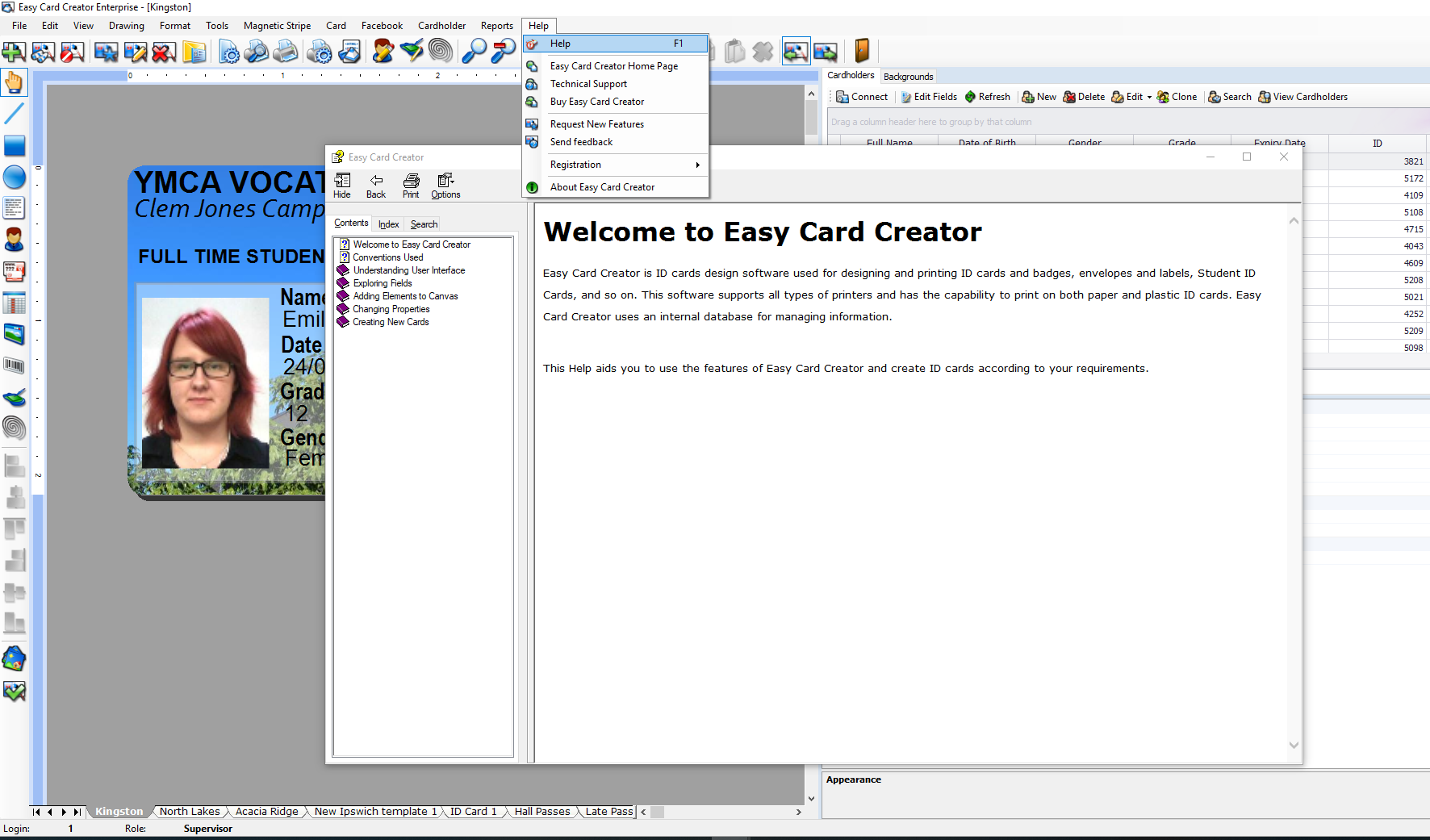This screenshot has width=1430, height=840.
Task: Switch to the Search tab in help
Action: [x=424, y=224]
